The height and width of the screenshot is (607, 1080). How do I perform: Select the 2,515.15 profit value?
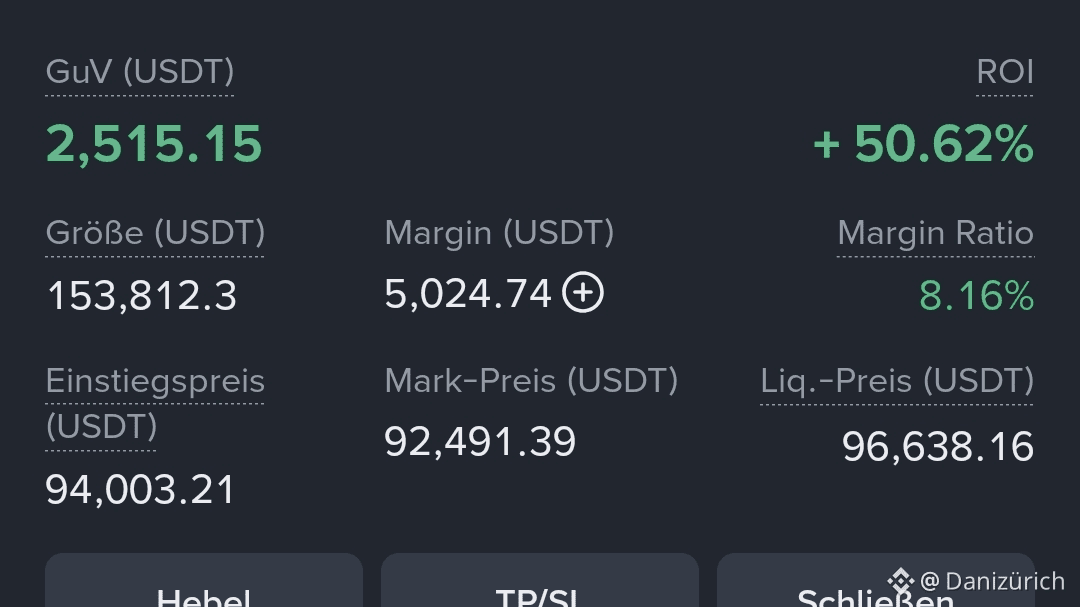[x=154, y=144]
